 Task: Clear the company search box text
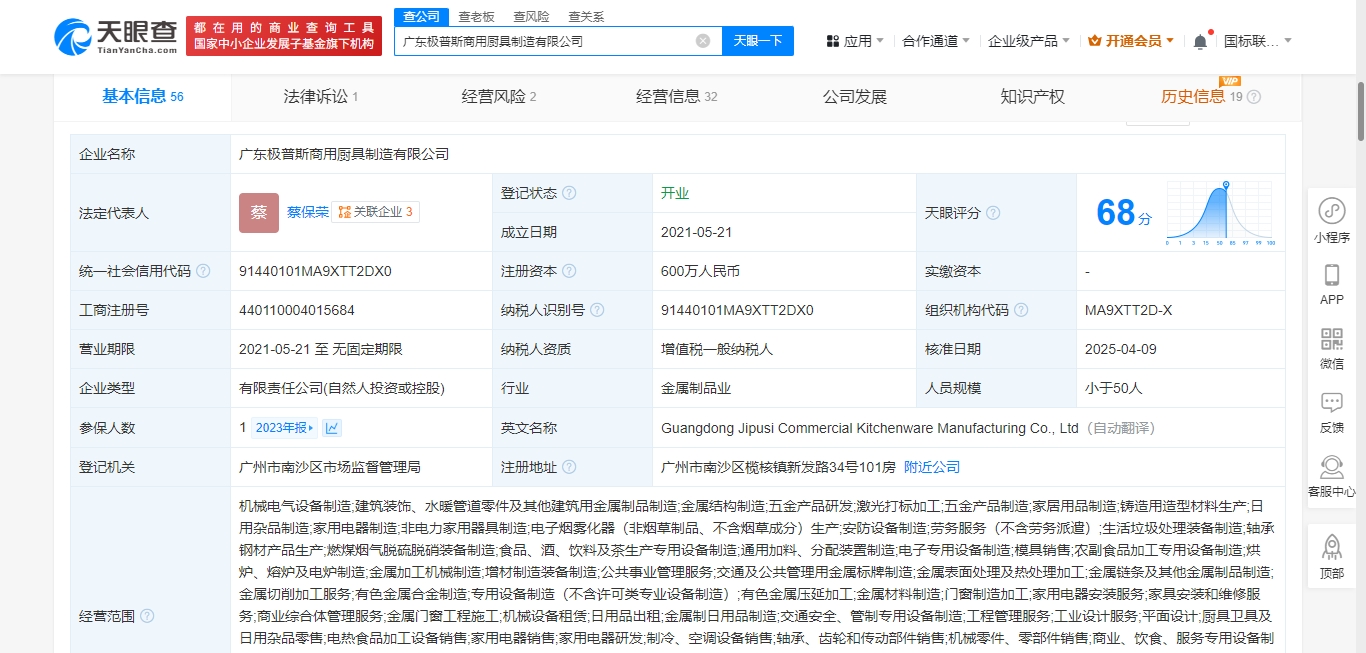pyautogui.click(x=703, y=41)
